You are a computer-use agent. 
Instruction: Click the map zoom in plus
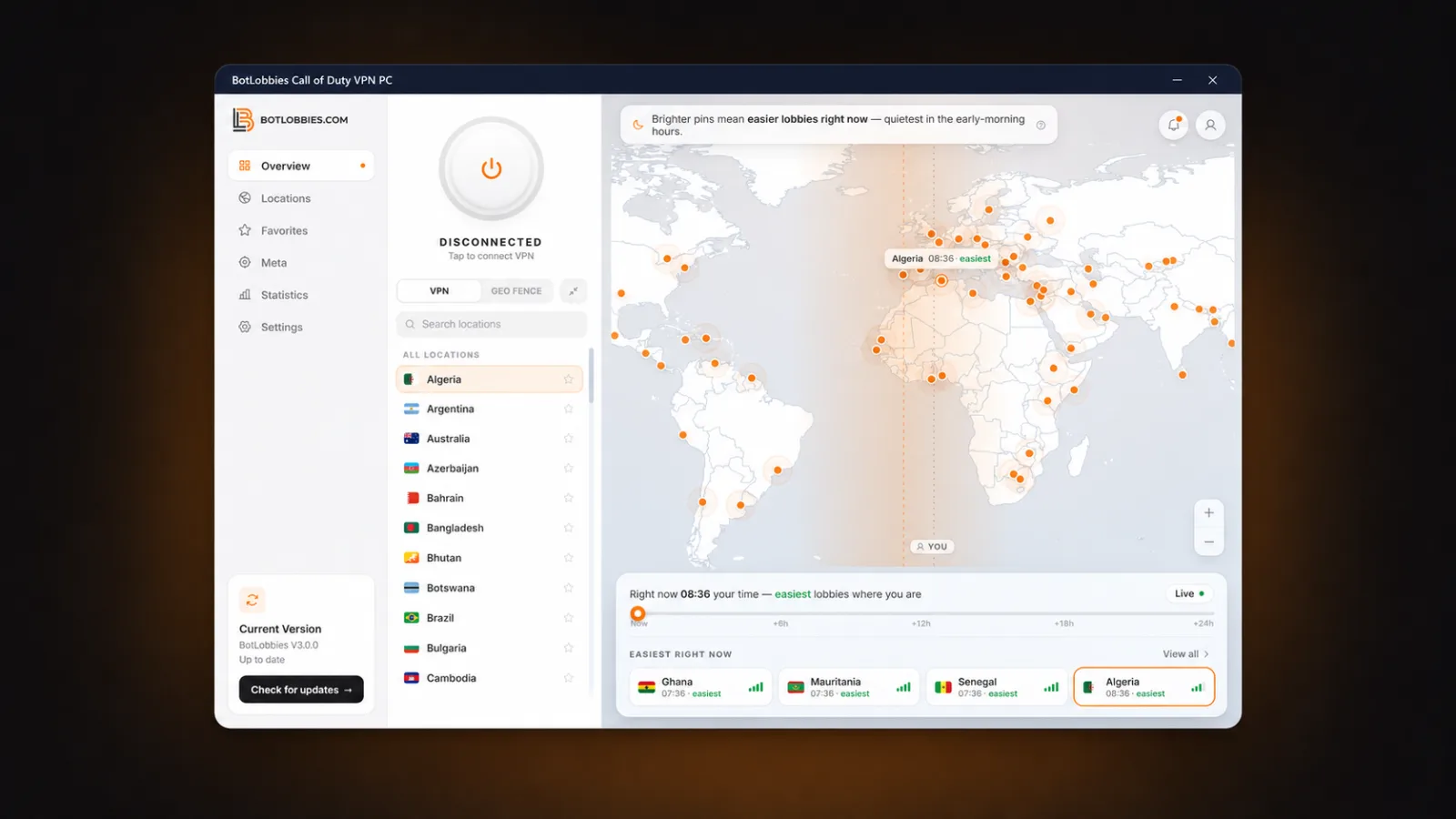[x=1208, y=512]
